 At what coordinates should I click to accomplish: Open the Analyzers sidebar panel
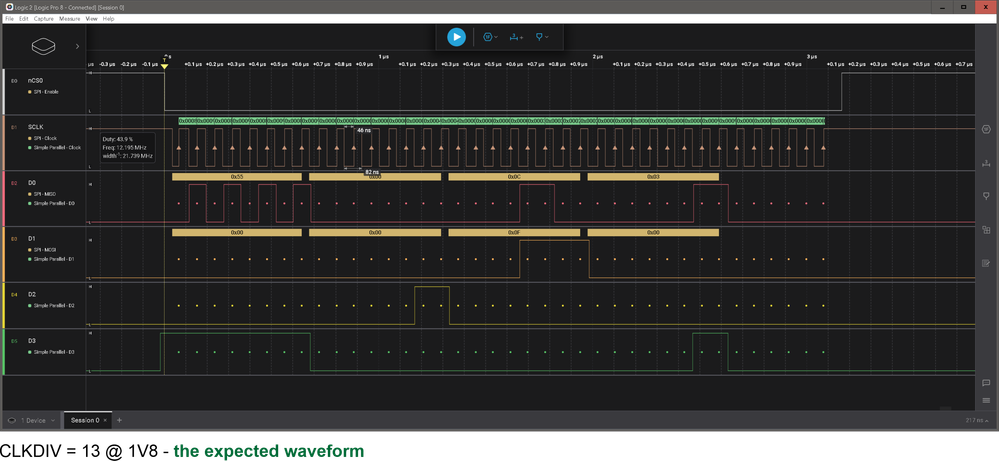point(986,129)
